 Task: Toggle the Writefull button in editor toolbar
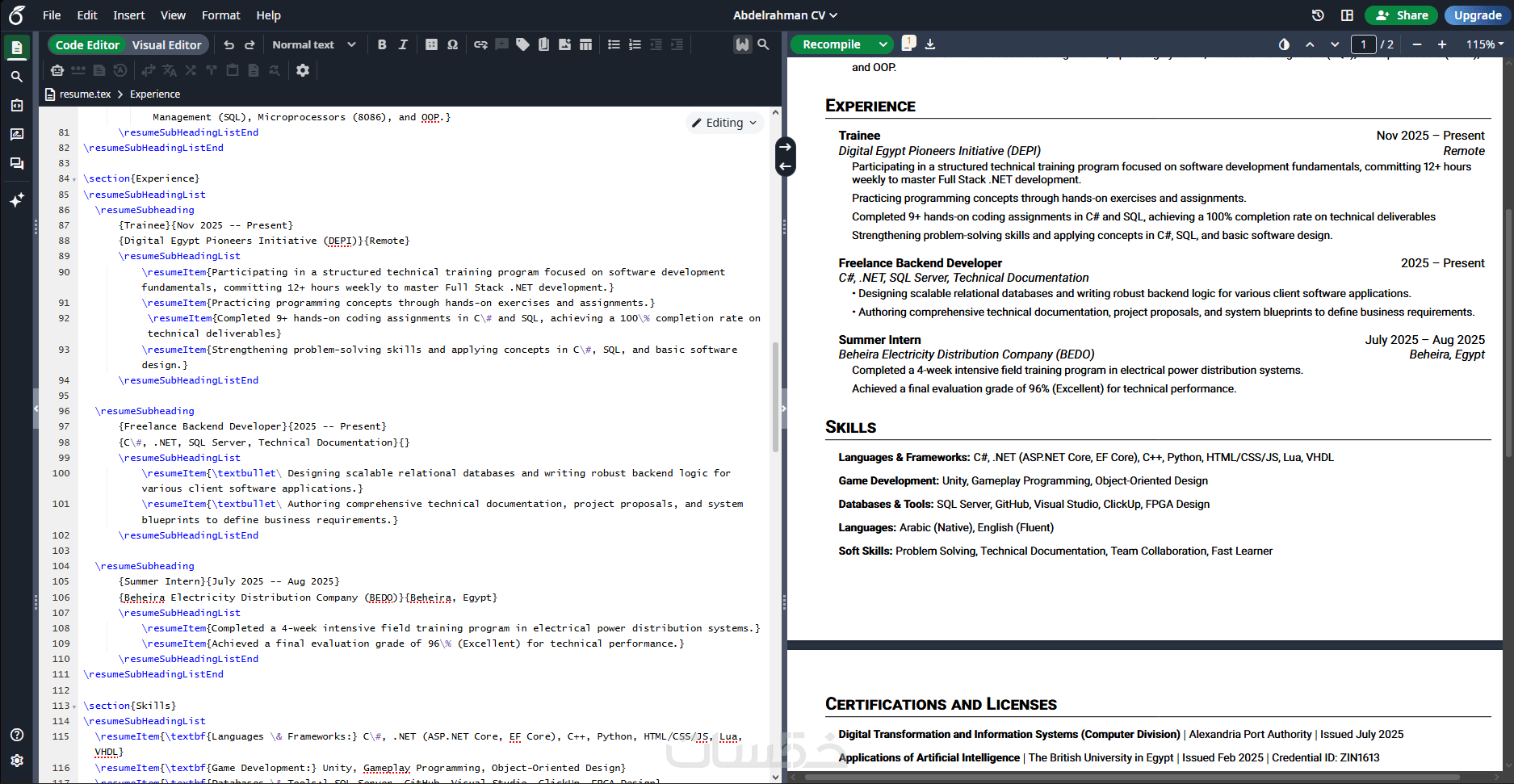[742, 45]
